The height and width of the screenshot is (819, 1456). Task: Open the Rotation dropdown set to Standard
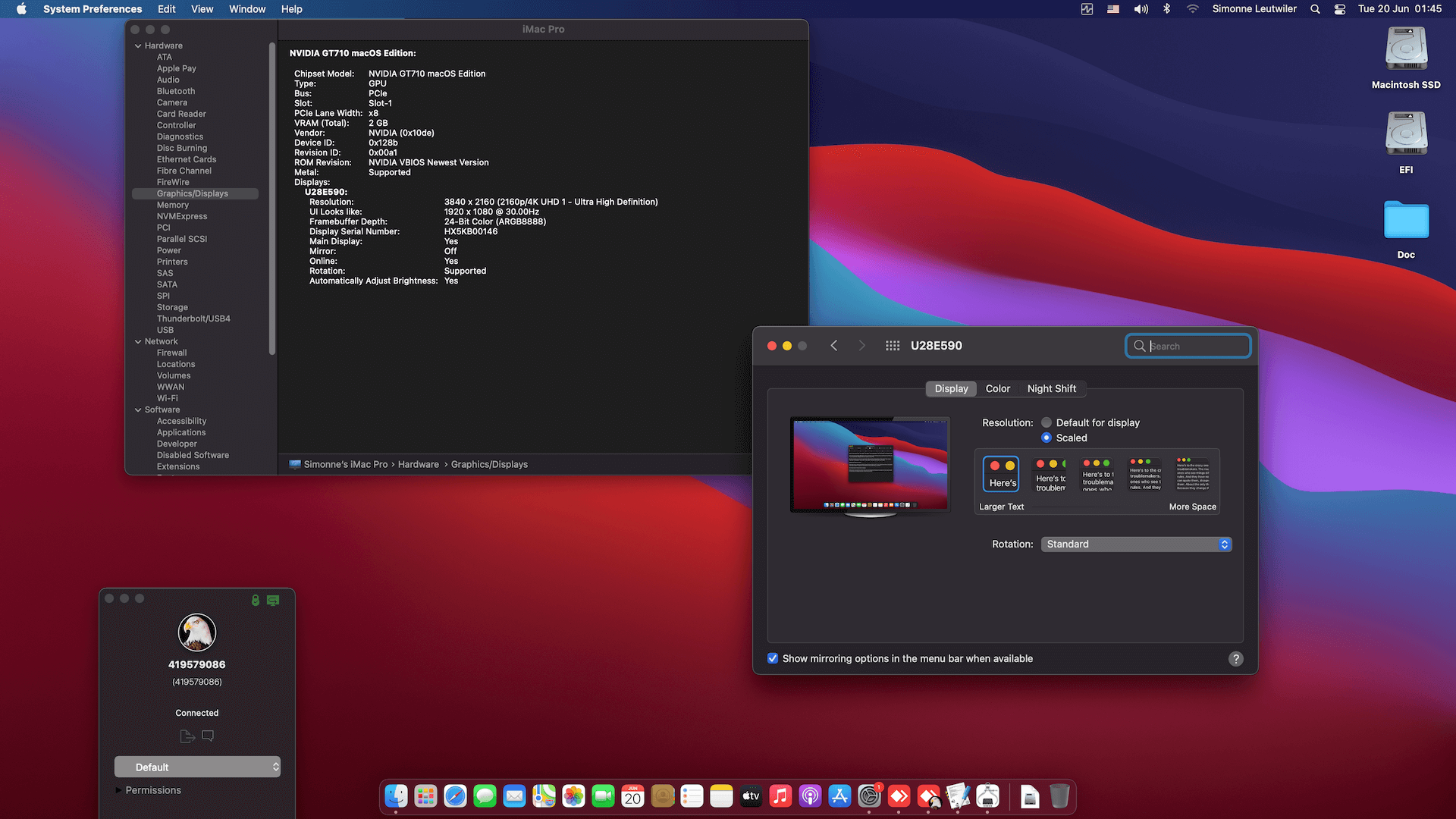click(1136, 544)
